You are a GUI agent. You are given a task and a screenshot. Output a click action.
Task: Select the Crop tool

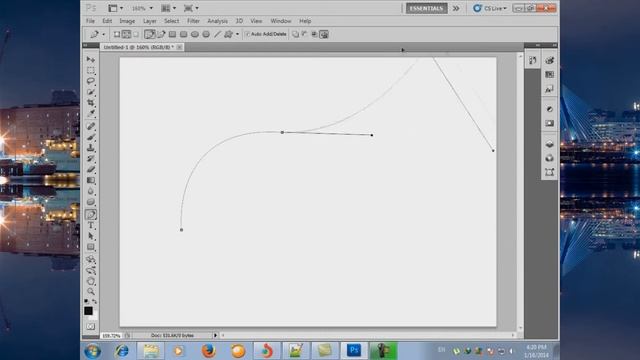point(91,102)
